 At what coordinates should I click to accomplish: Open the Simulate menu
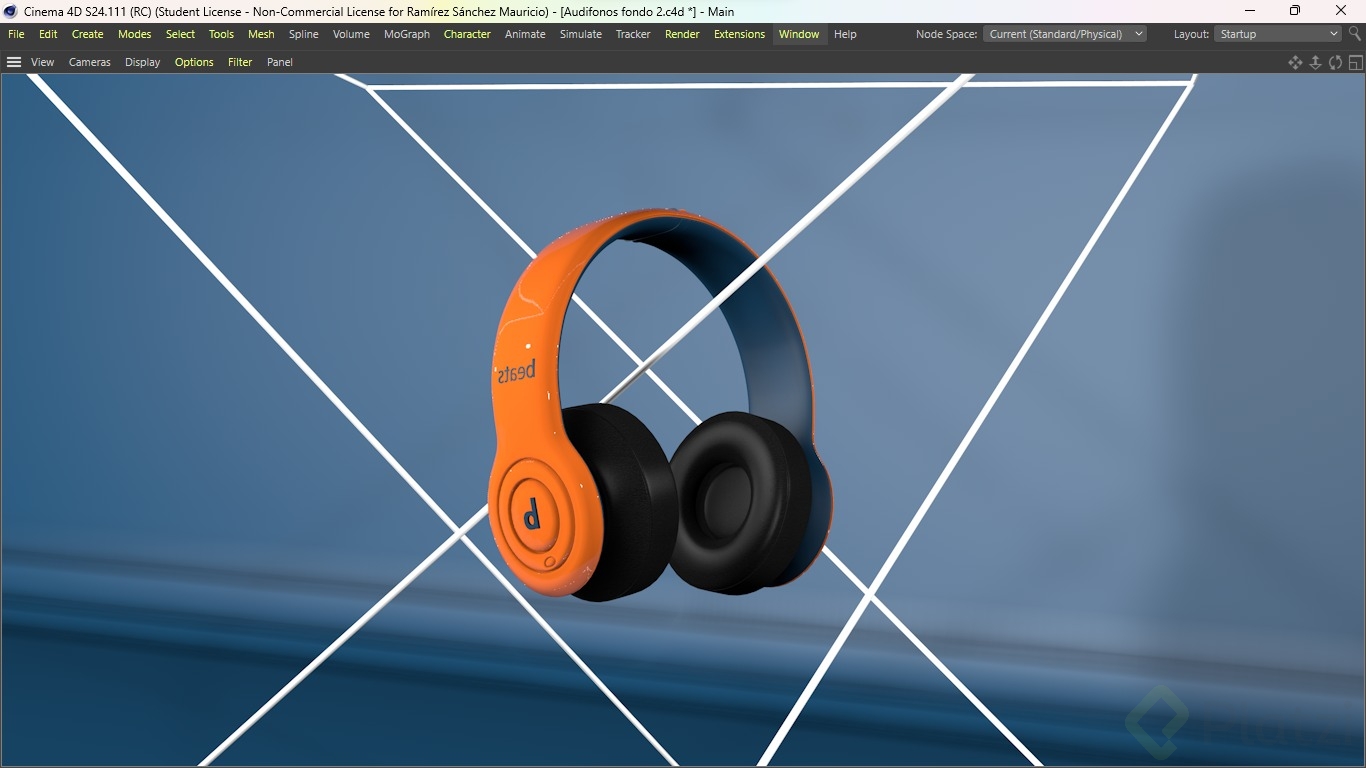(581, 34)
